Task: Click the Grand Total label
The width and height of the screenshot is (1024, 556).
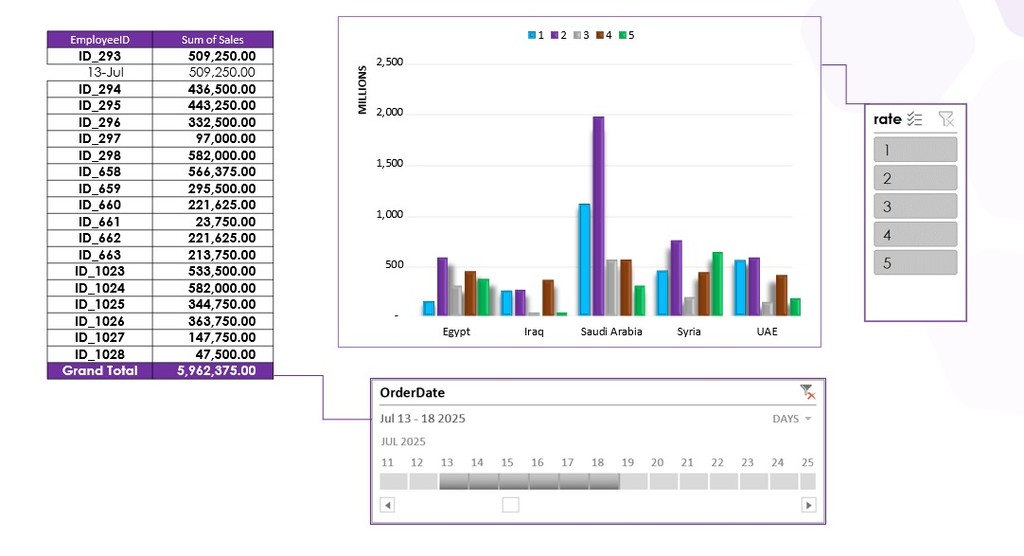Action: point(100,370)
